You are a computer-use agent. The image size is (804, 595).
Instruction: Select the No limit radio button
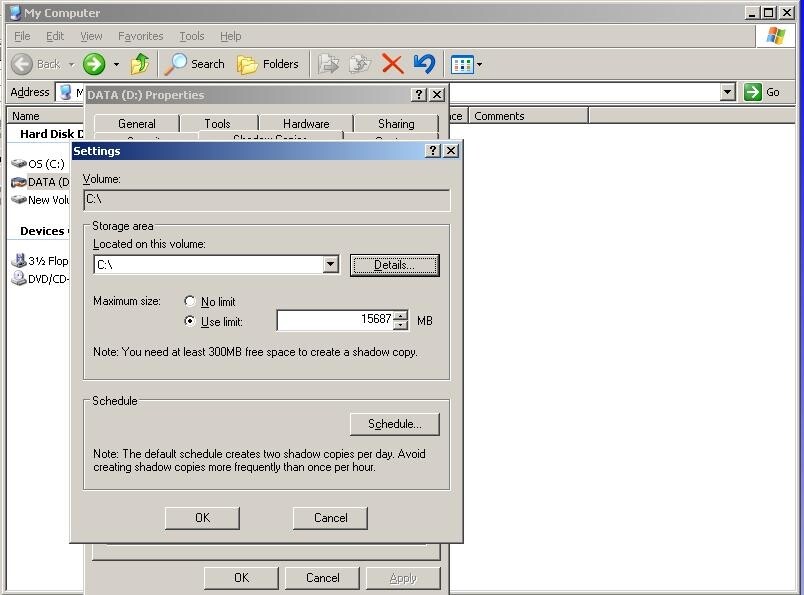point(189,301)
